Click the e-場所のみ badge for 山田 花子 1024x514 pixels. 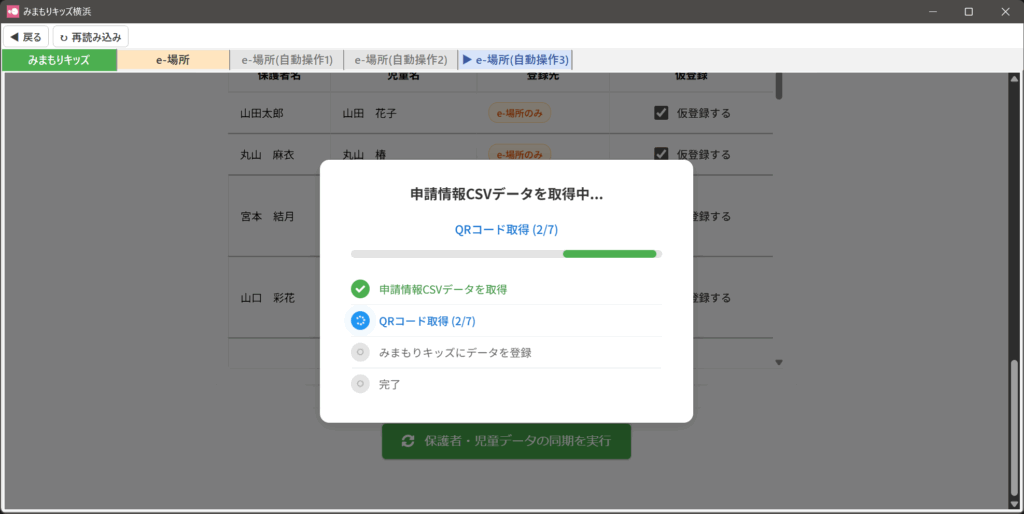[519, 113]
